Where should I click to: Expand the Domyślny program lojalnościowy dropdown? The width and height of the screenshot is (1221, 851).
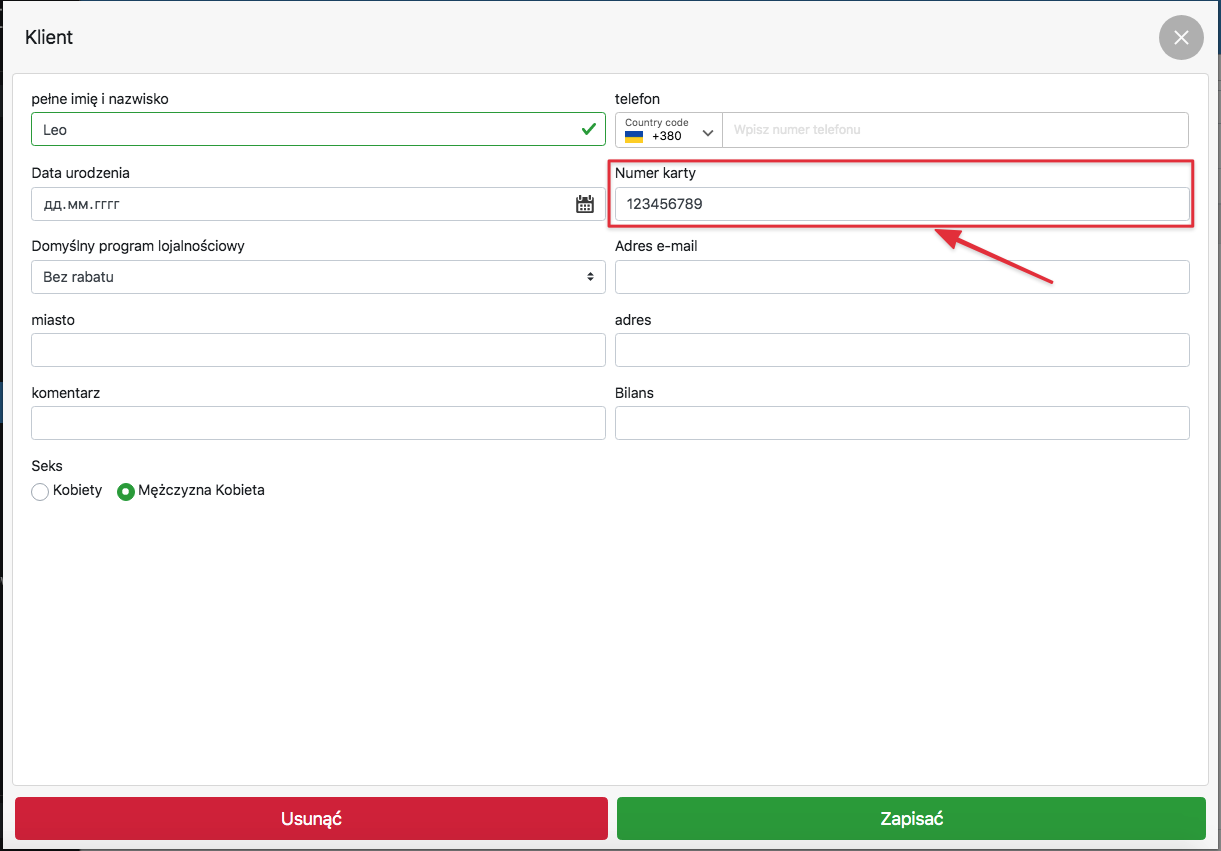(318, 277)
